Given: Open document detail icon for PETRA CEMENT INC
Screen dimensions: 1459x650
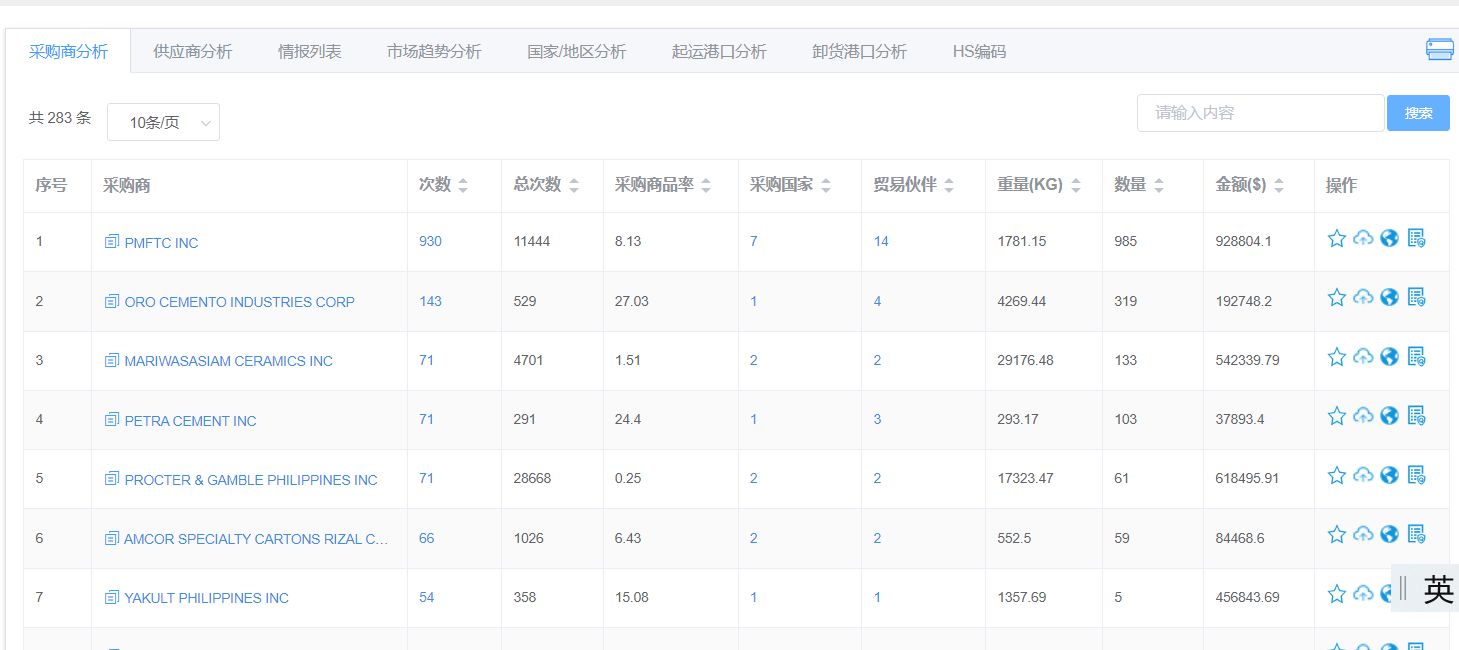Looking at the screenshot, I should (x=1416, y=416).
